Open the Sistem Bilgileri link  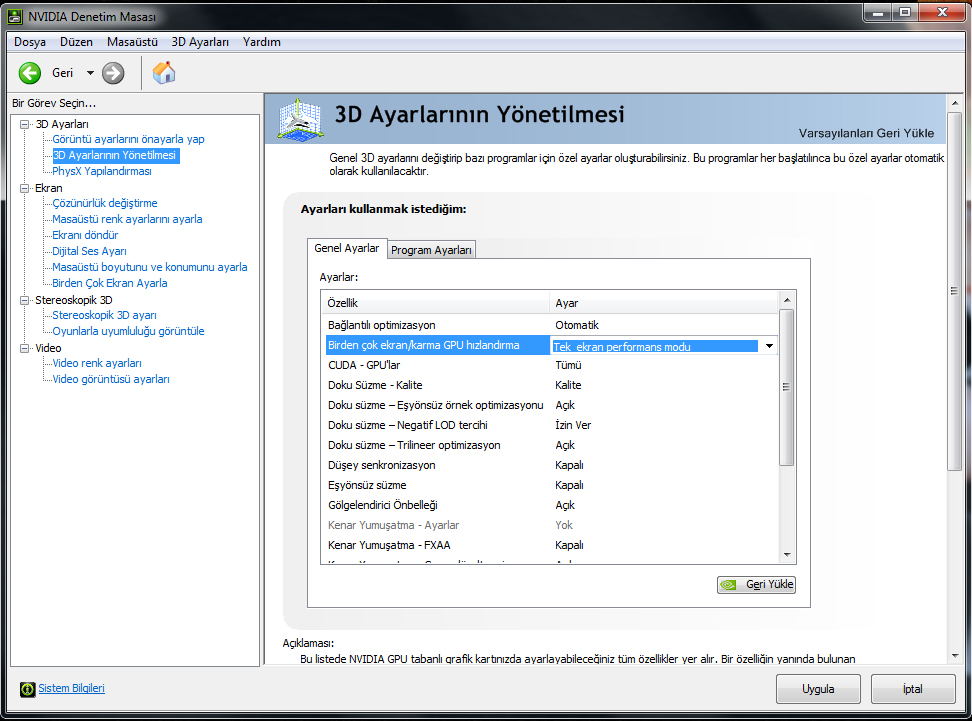tap(71, 689)
